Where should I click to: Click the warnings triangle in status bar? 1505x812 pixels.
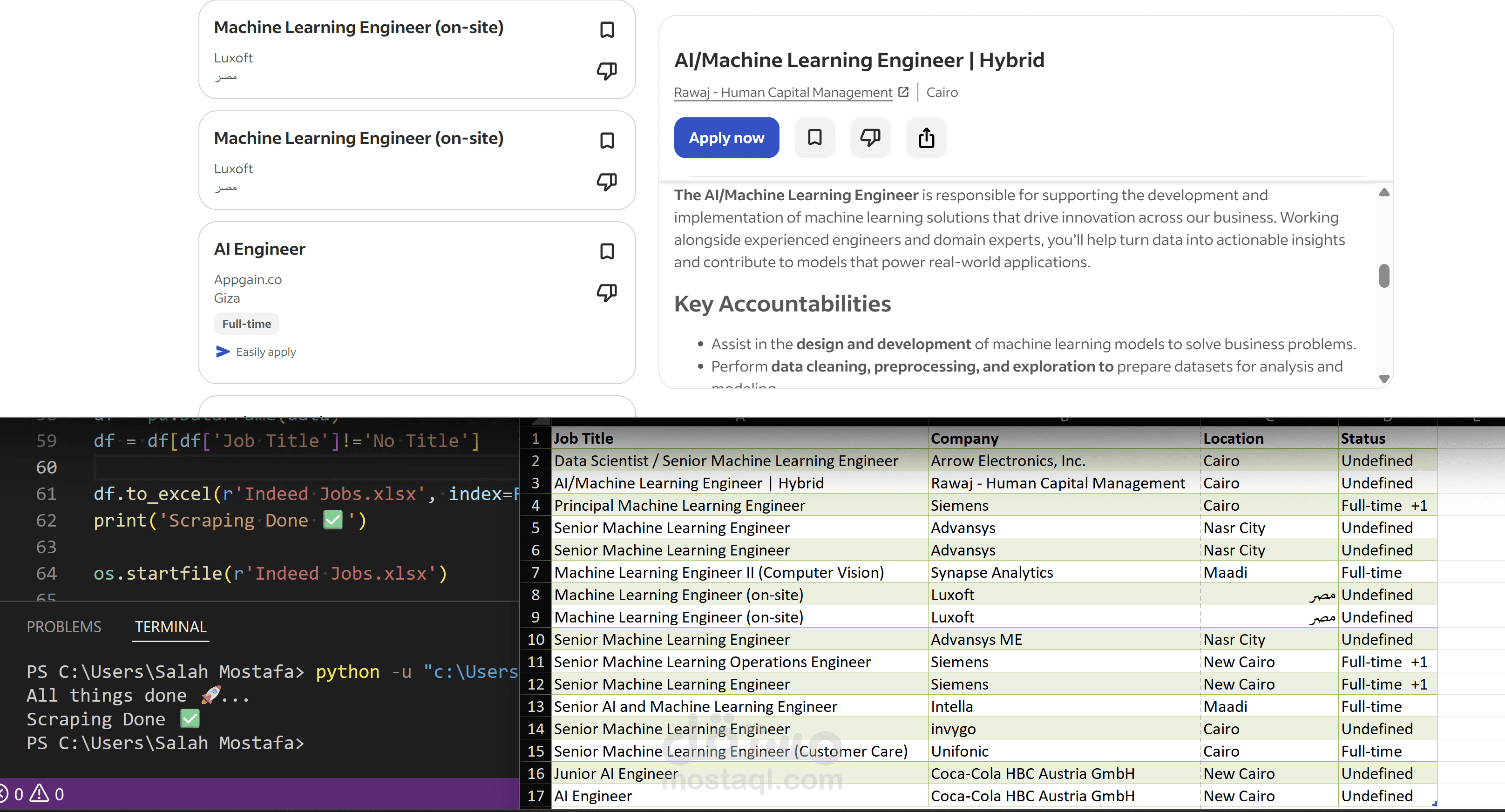click(39, 794)
